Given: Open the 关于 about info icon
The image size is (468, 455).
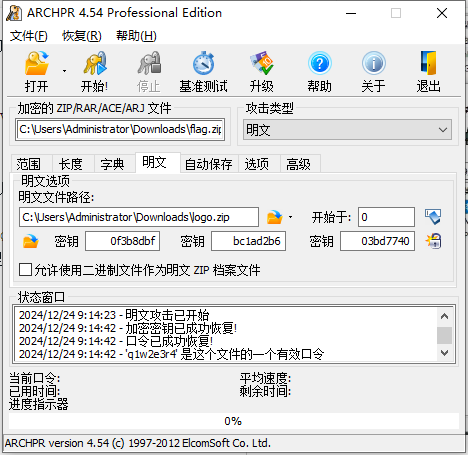Looking at the screenshot, I should pos(374,63).
